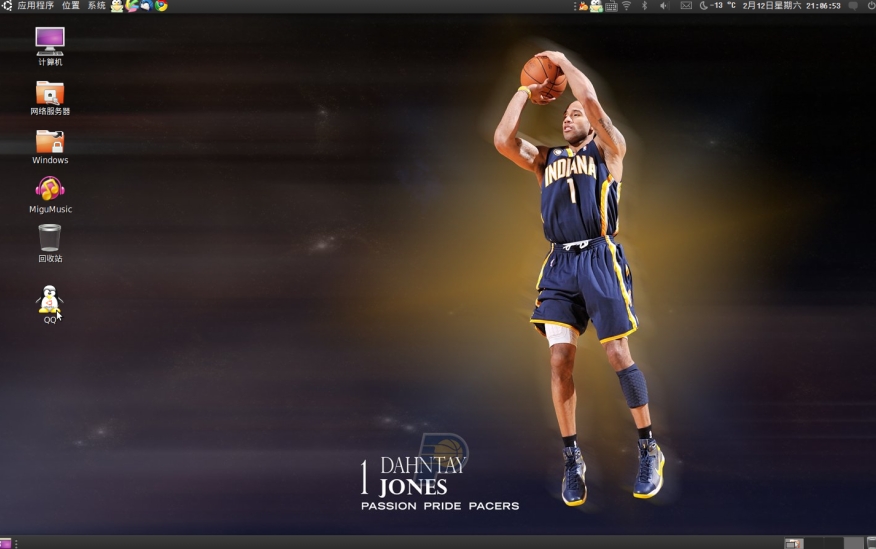This screenshot has width=876, height=549.
Task: Launch MiguMusic from the desktop
Action: 50,194
